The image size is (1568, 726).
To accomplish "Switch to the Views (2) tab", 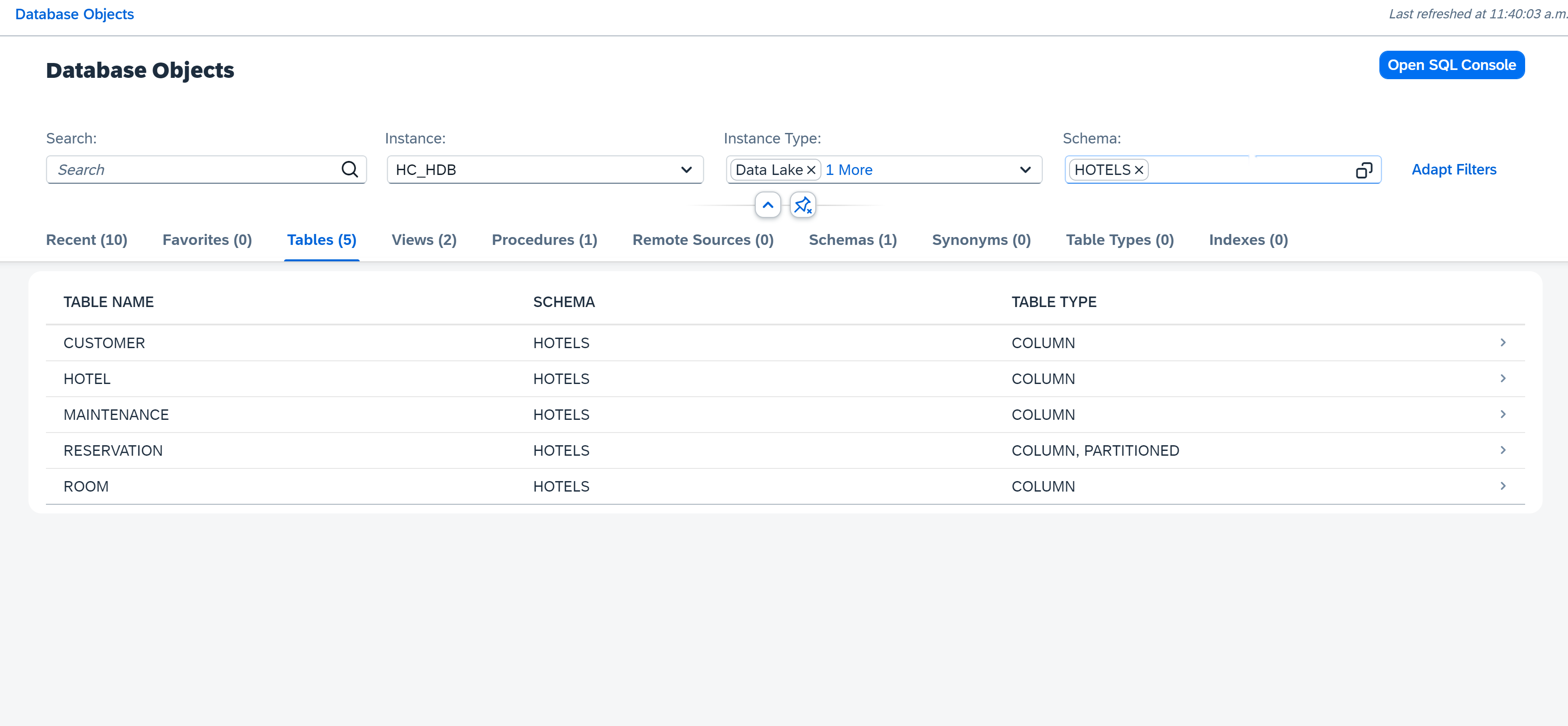I will point(424,240).
